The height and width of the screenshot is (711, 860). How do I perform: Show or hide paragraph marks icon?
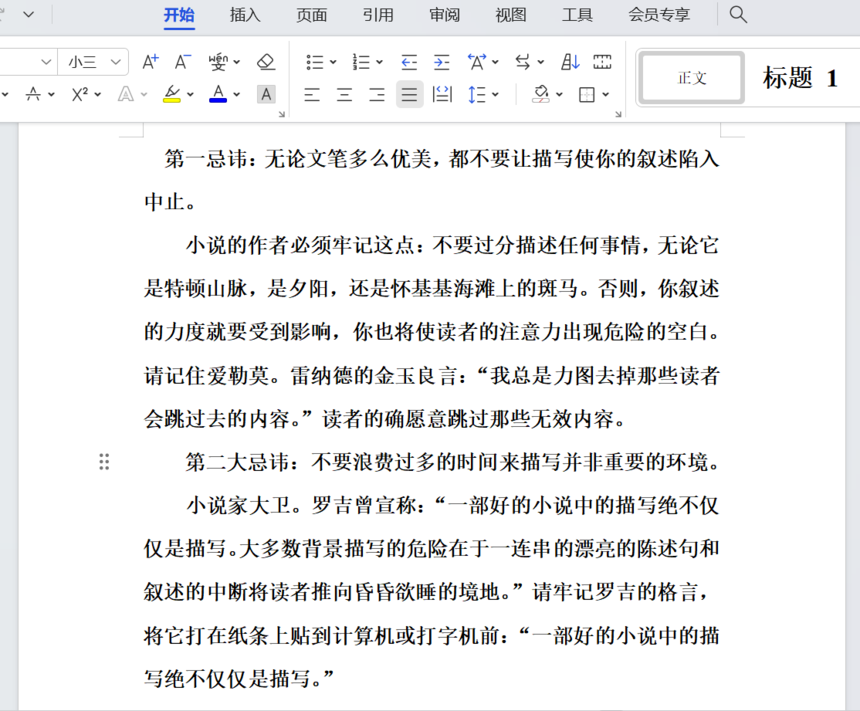[602, 62]
